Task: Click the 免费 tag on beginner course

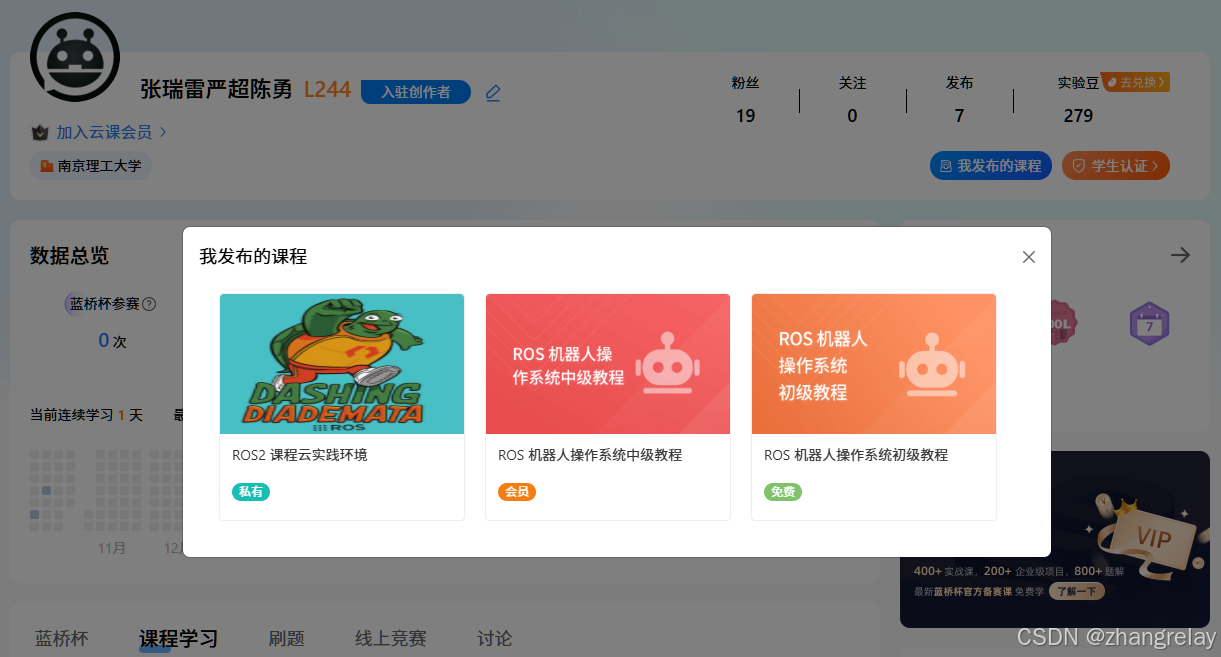Action: (x=783, y=492)
